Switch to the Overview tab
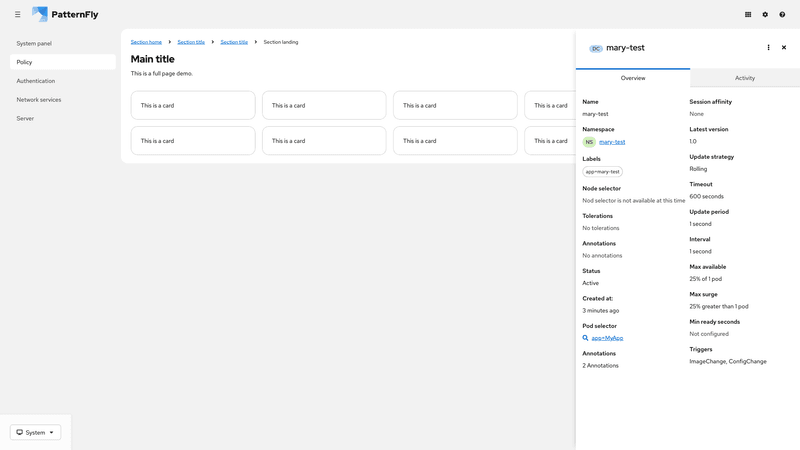Screen dimensions: 800x450 [x=633, y=78]
